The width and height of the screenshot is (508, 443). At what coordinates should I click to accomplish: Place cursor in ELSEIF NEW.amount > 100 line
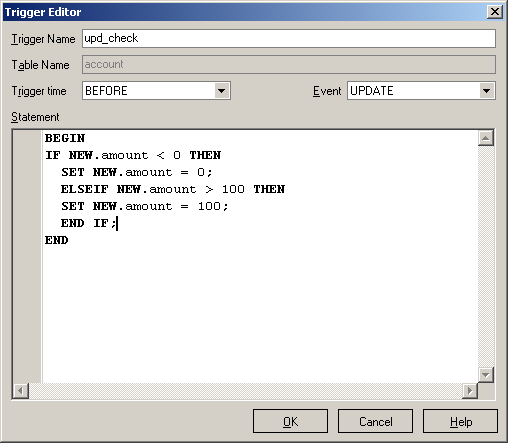tap(173, 189)
